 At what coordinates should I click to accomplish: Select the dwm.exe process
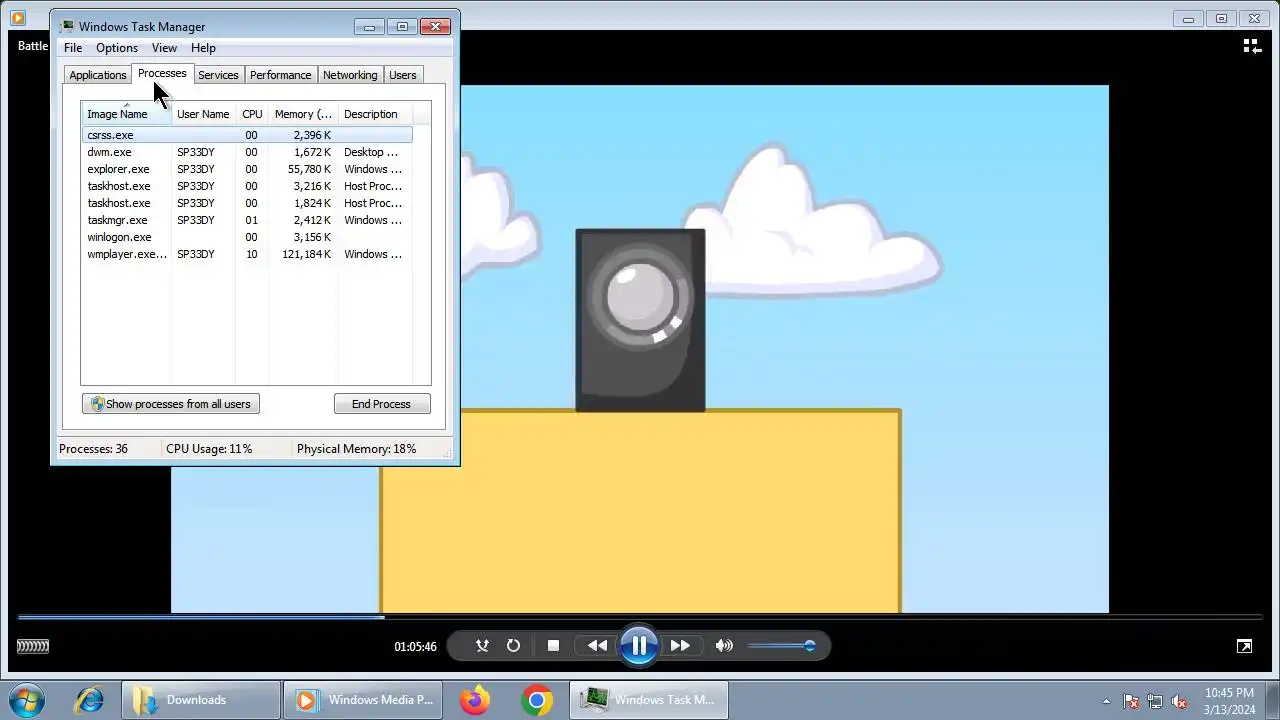pos(247,152)
